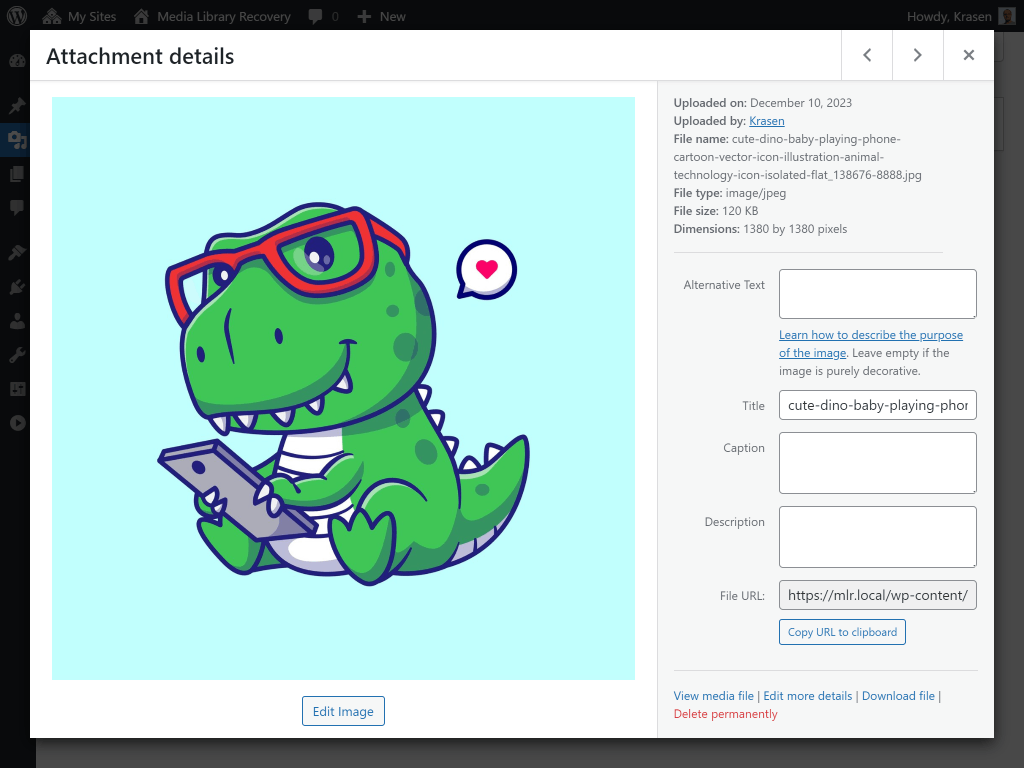Click the dinosaur image preview
Screen dimensions: 1024x768
tap(343, 389)
